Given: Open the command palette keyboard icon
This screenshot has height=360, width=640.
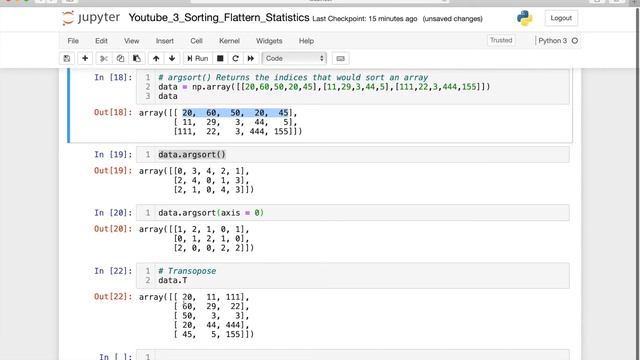Looking at the screenshot, I should pyautogui.click(x=340, y=58).
